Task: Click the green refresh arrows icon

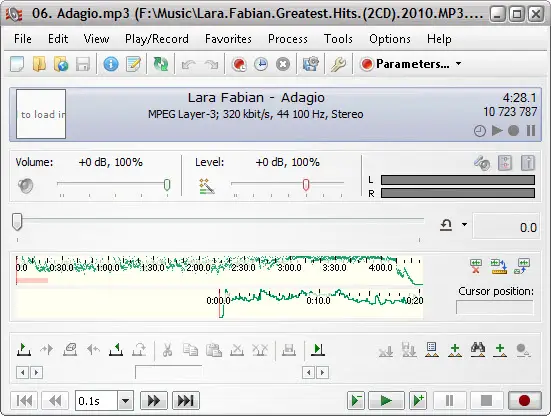Action: 161,64
